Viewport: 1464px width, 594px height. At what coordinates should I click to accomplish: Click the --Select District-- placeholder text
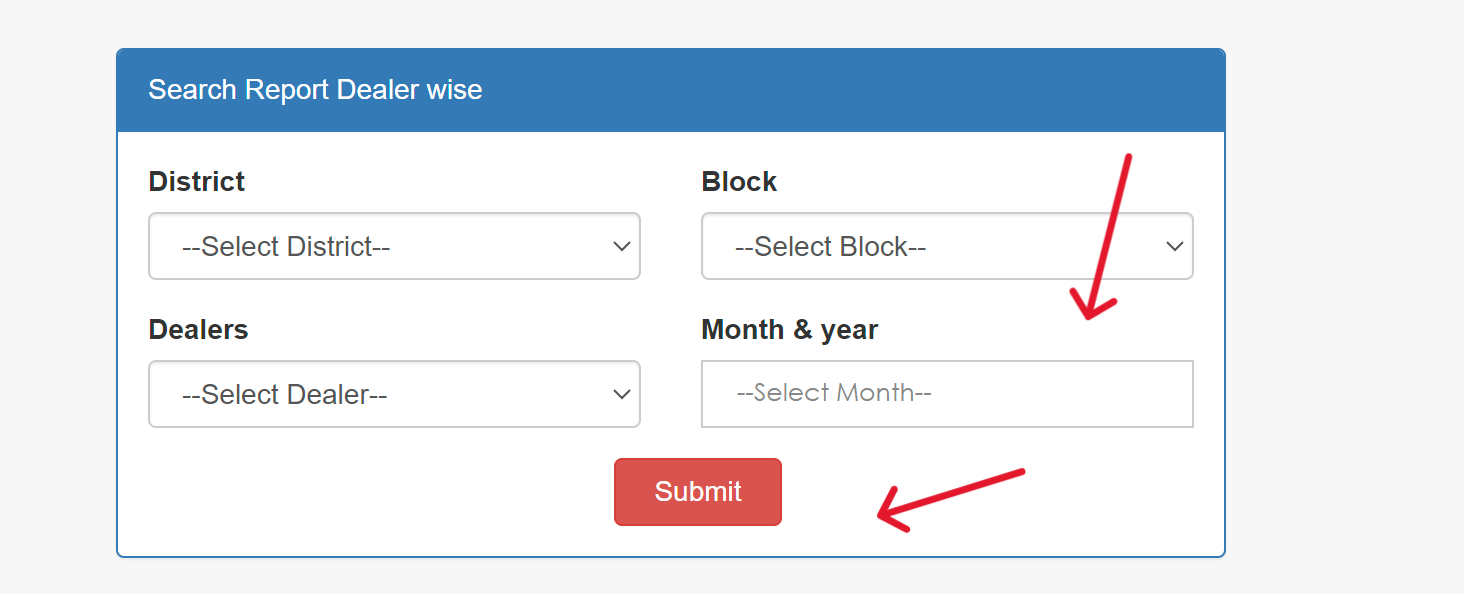click(286, 247)
